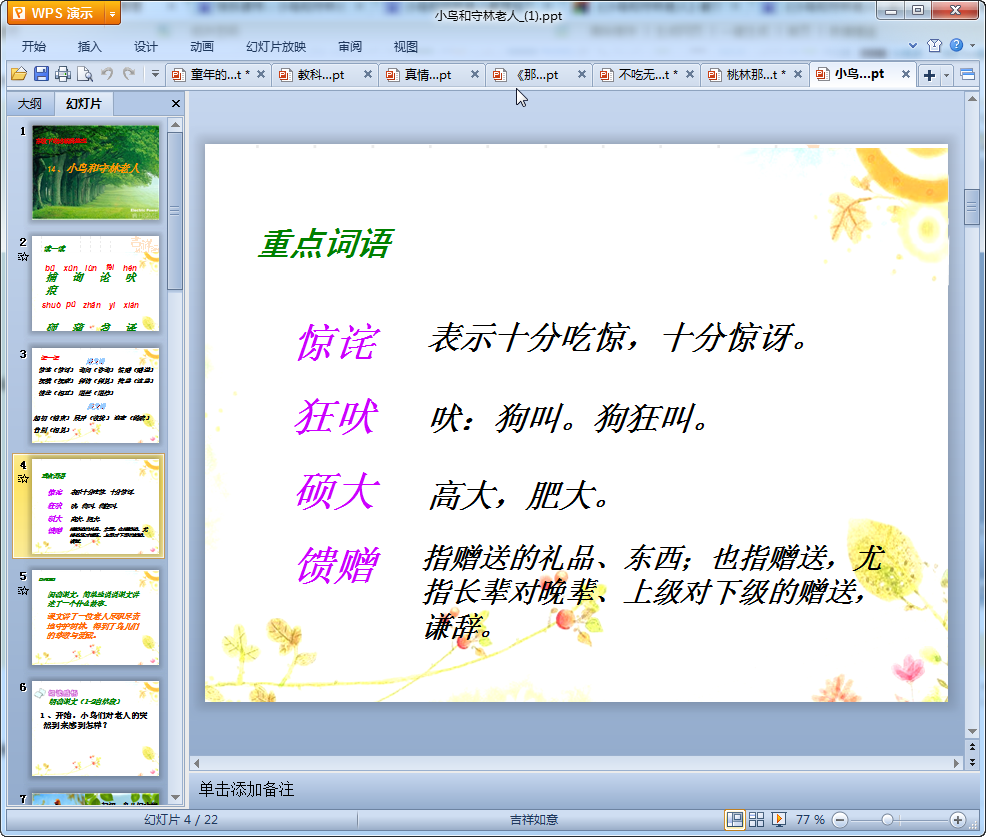
Task: Open the 动画 menu tab
Action: (x=202, y=47)
